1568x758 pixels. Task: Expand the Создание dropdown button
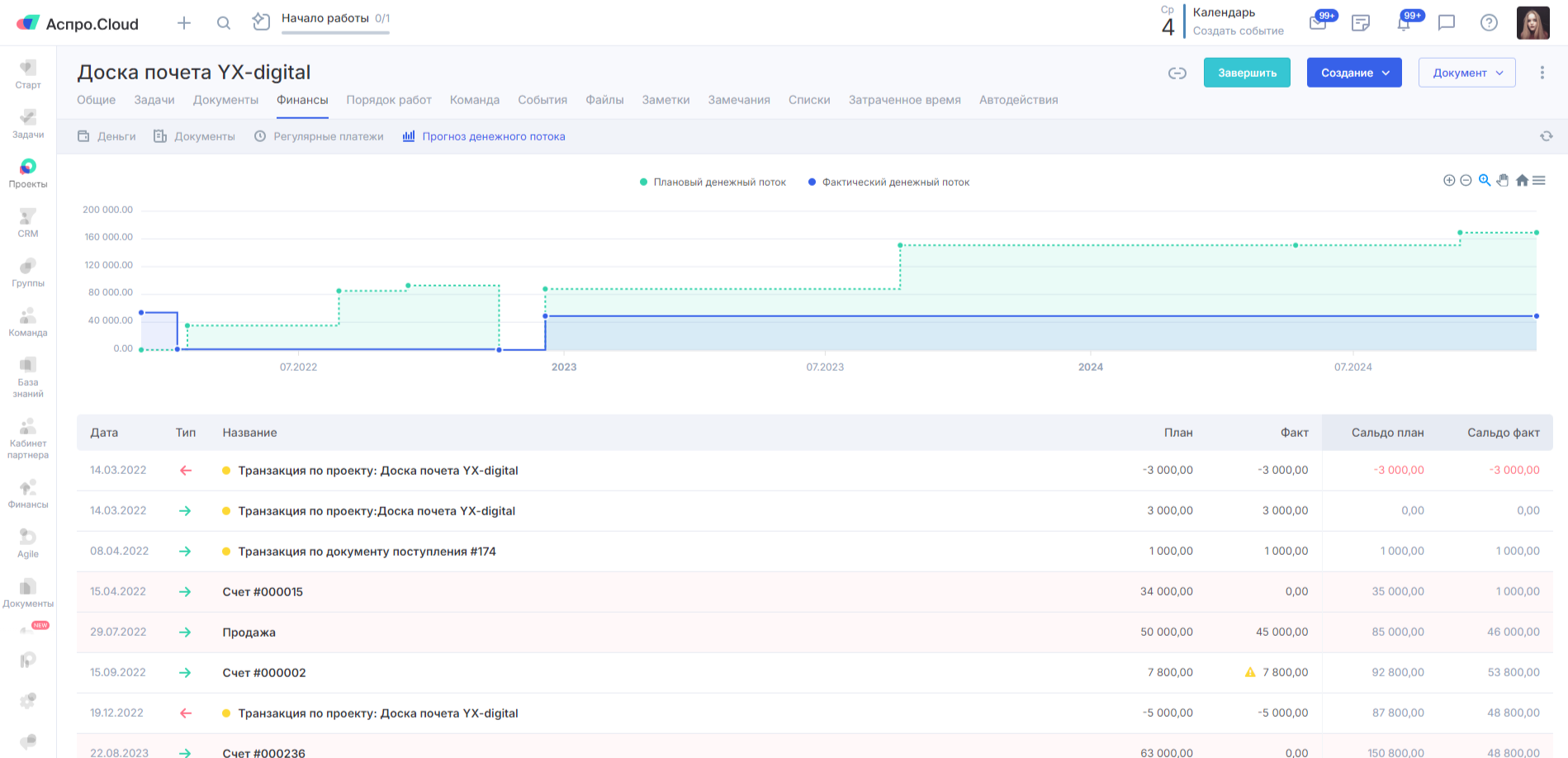[1353, 73]
